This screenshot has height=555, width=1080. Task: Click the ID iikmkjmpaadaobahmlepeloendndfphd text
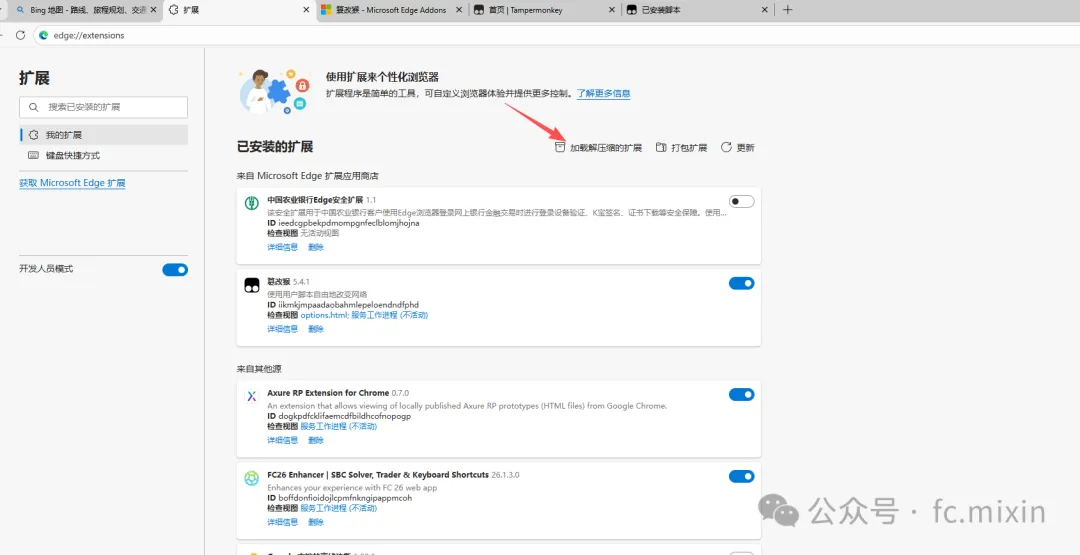tap(343, 305)
